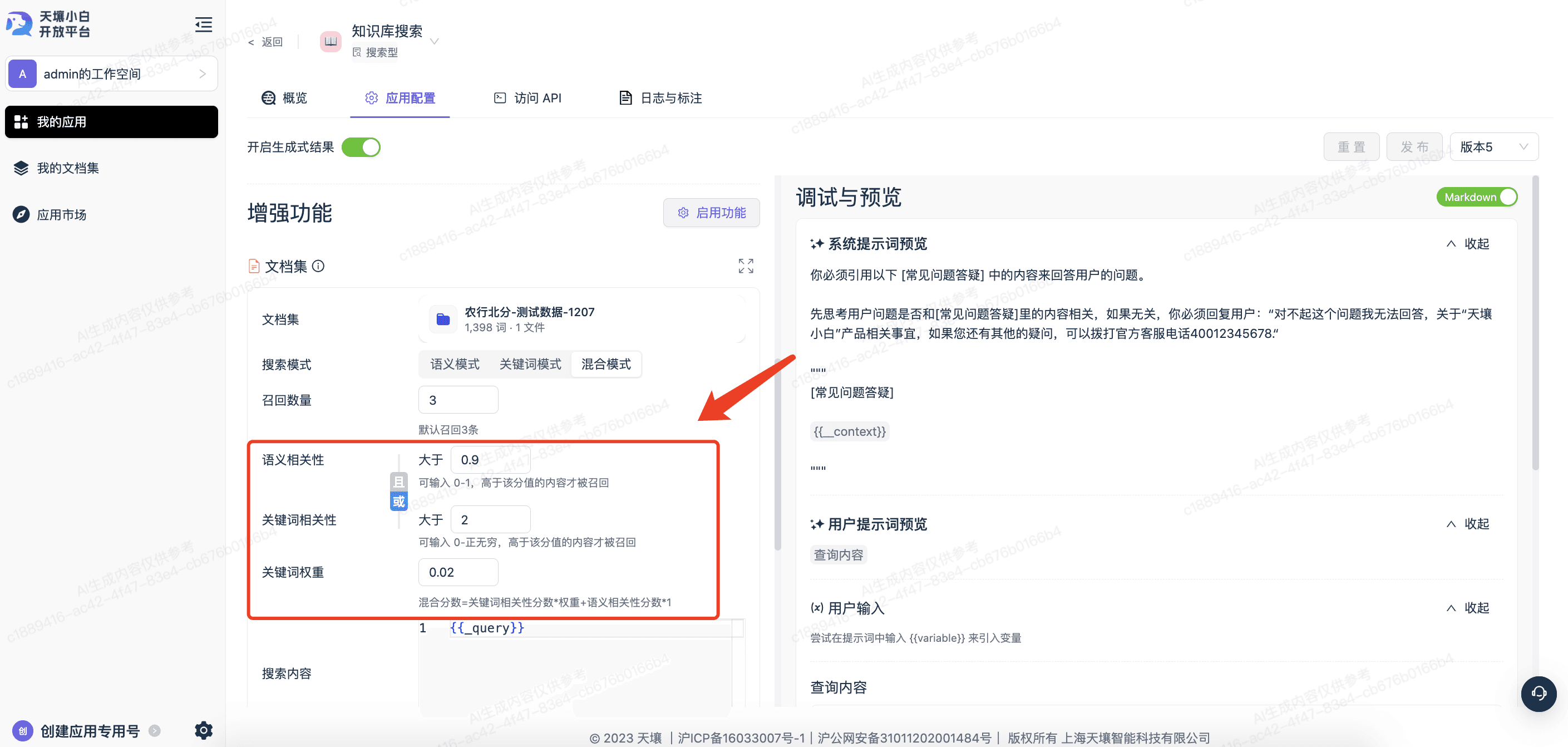Toggle the 开启生成式结果 switch
This screenshot has height=747, width=1568.
[x=361, y=148]
